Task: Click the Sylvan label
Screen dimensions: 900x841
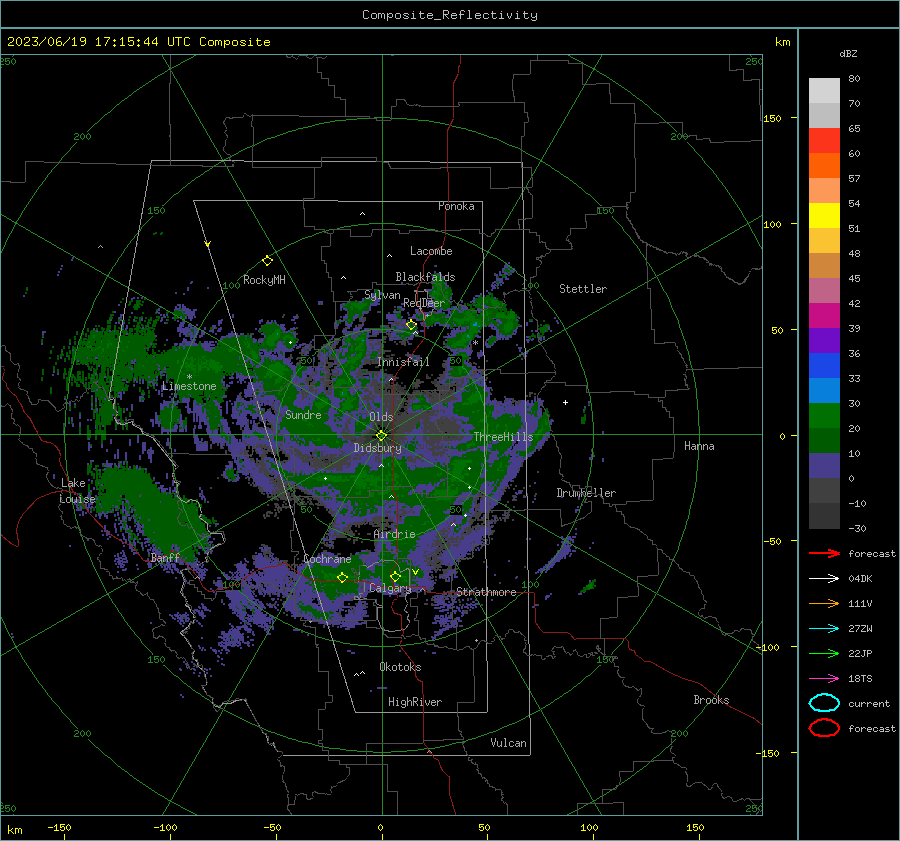Action: 382,295
